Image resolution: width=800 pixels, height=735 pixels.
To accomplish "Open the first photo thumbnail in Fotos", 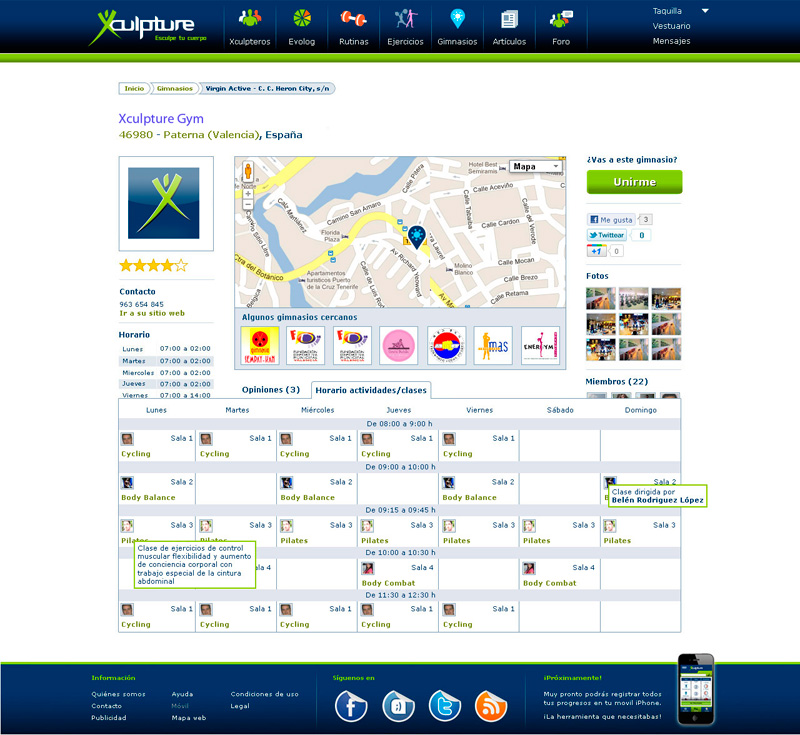I will pos(601,299).
